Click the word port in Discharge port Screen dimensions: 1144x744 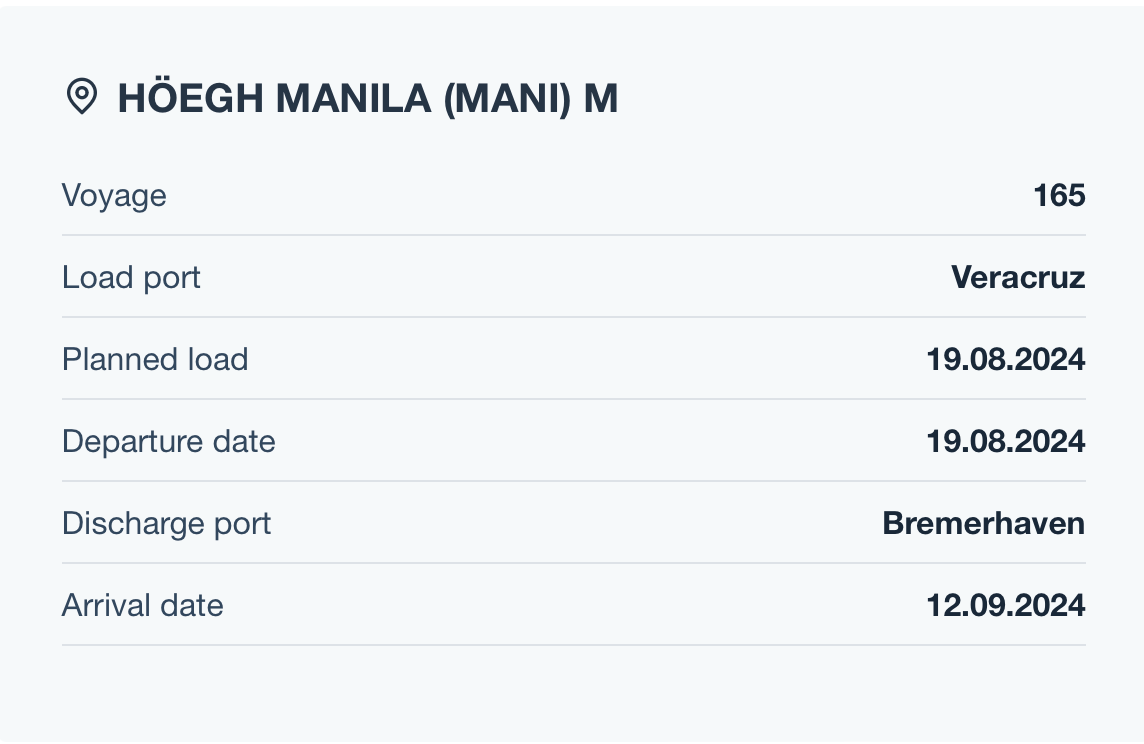click(x=242, y=525)
